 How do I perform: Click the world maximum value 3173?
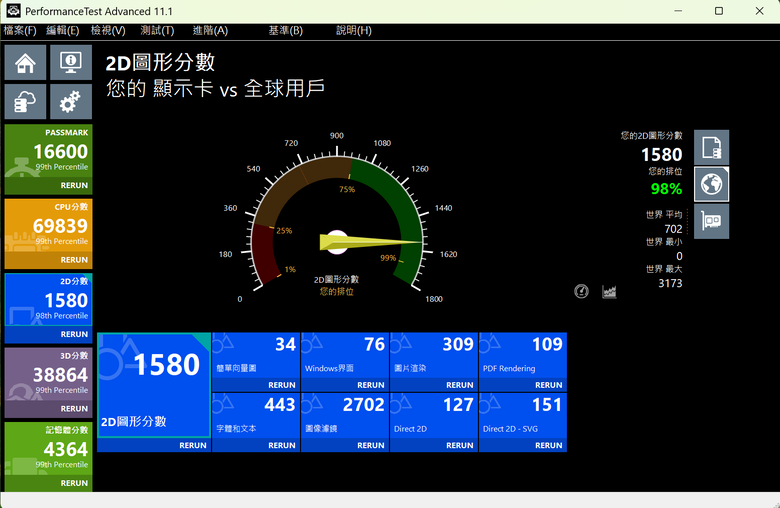[670, 283]
